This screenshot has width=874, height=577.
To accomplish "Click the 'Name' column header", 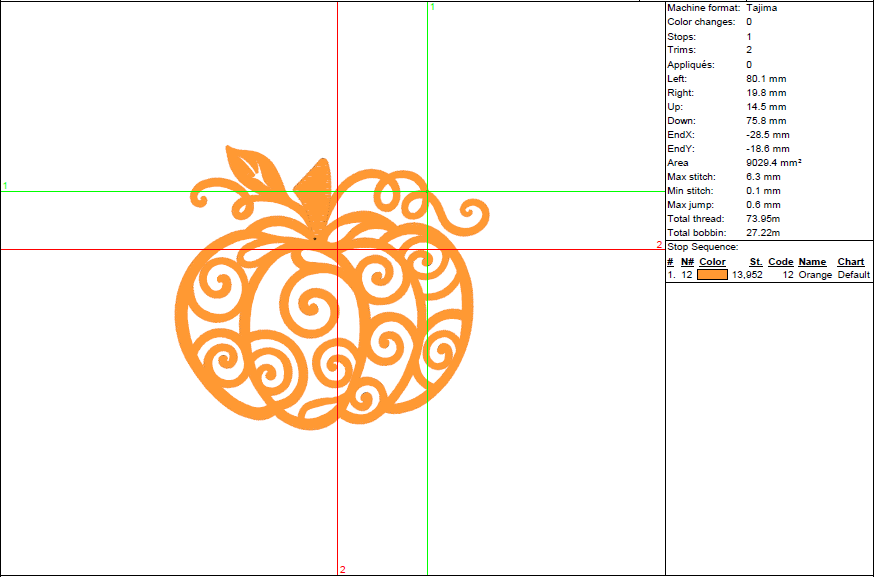I will [x=811, y=262].
